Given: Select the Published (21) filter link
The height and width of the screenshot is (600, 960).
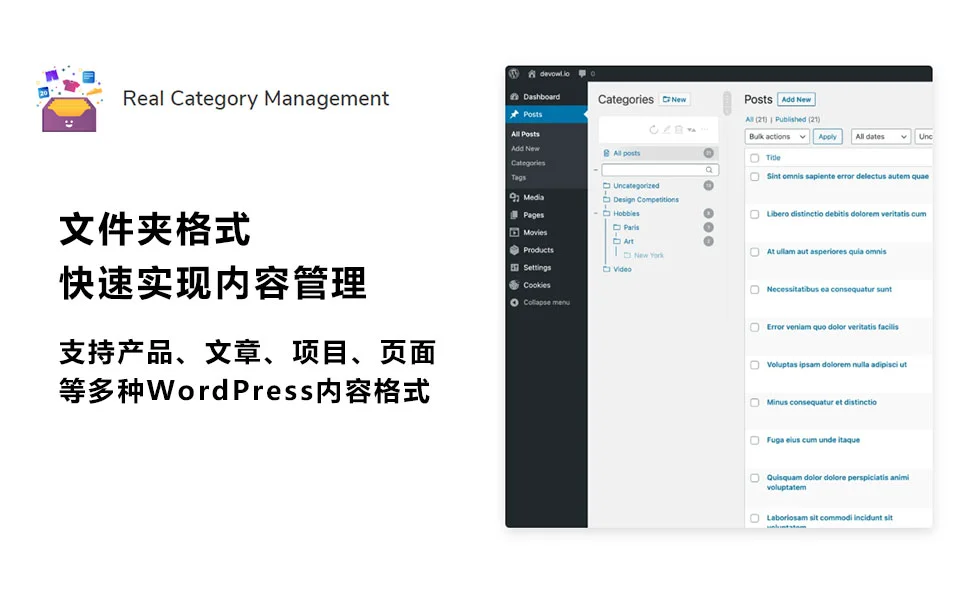Looking at the screenshot, I should (x=797, y=119).
